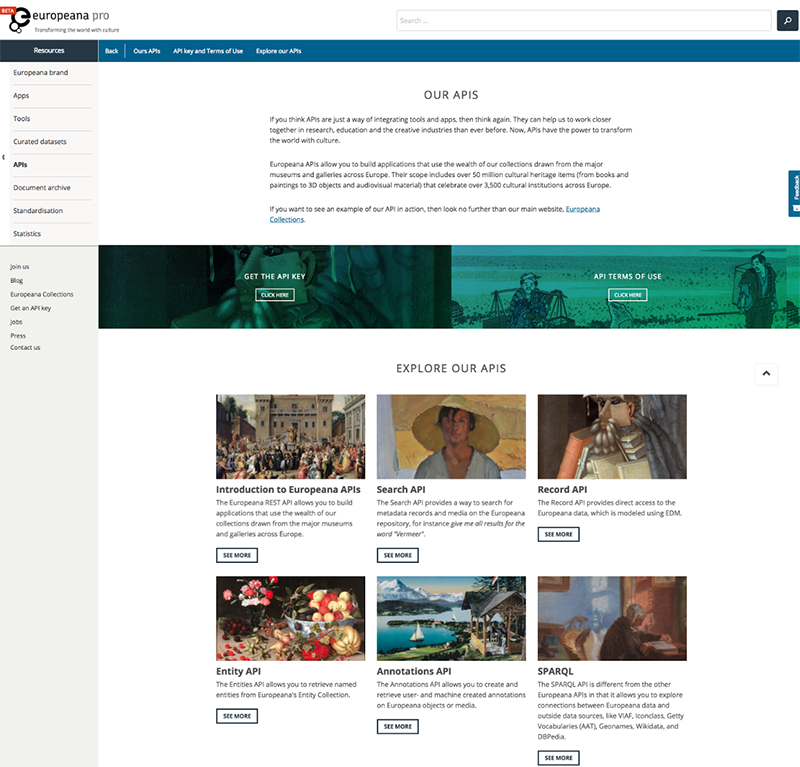Open Document archive sidebar item
800x767 pixels.
[x=42, y=188]
